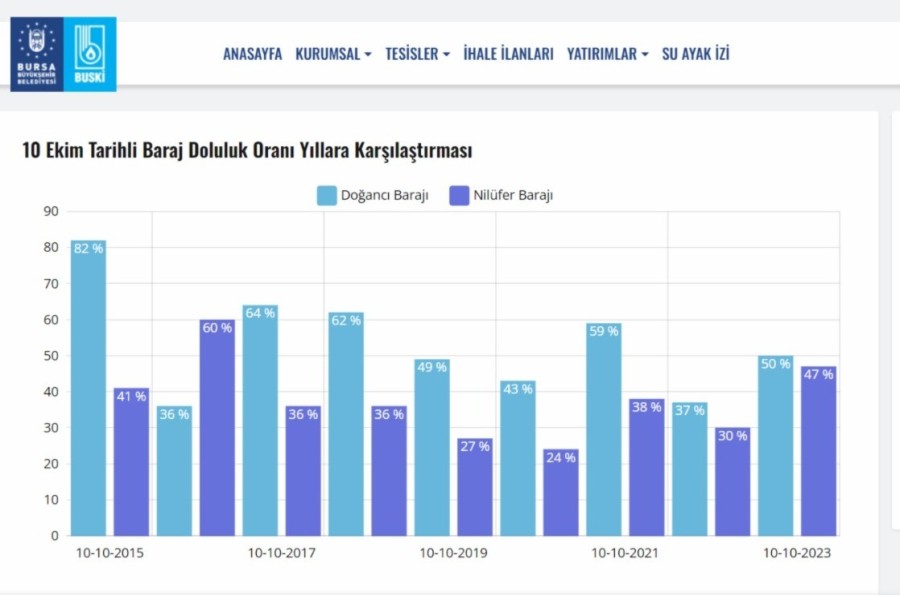Click the BUSKİ water drop logo
The height and width of the screenshot is (595, 900).
tap(90, 54)
